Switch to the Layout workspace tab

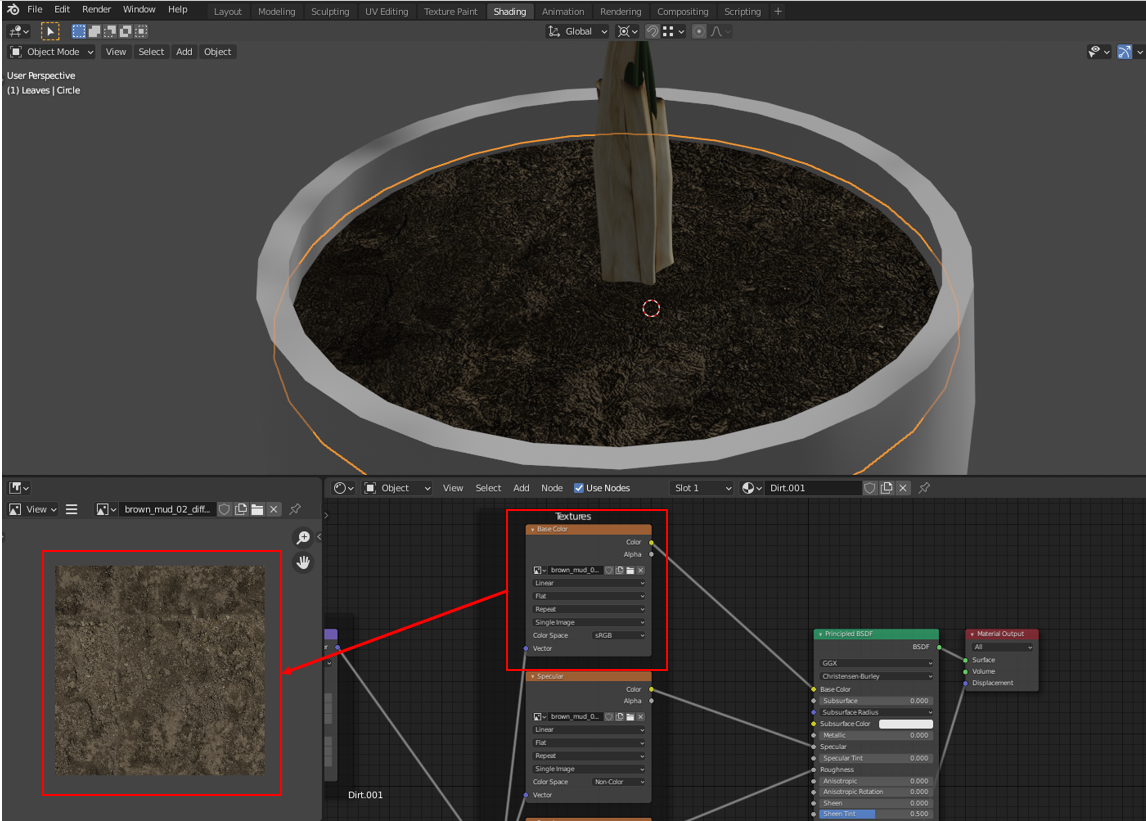click(227, 12)
